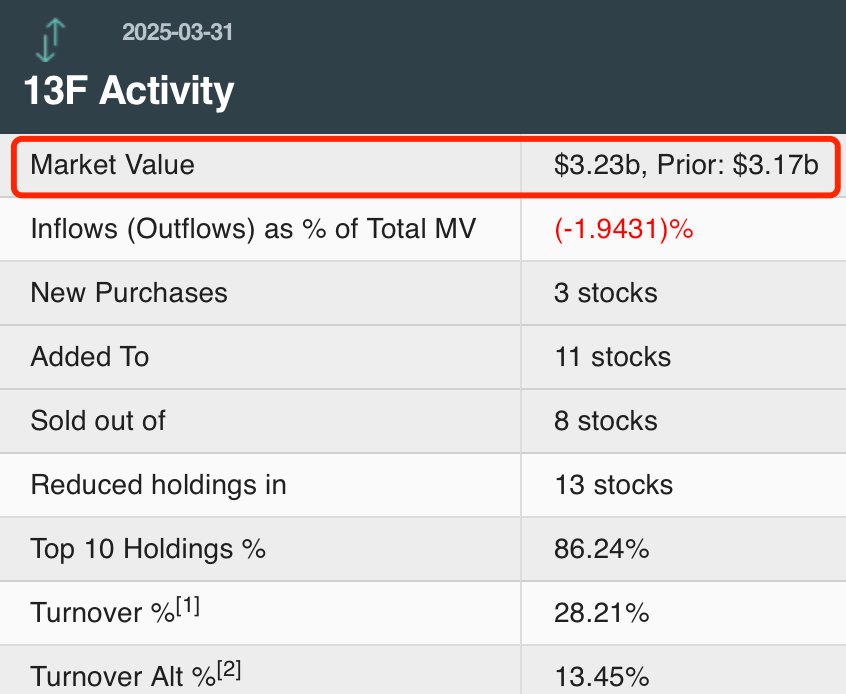Click the $3.23b market value figure
The width and height of the screenshot is (846, 694).
pyautogui.click(x=597, y=165)
